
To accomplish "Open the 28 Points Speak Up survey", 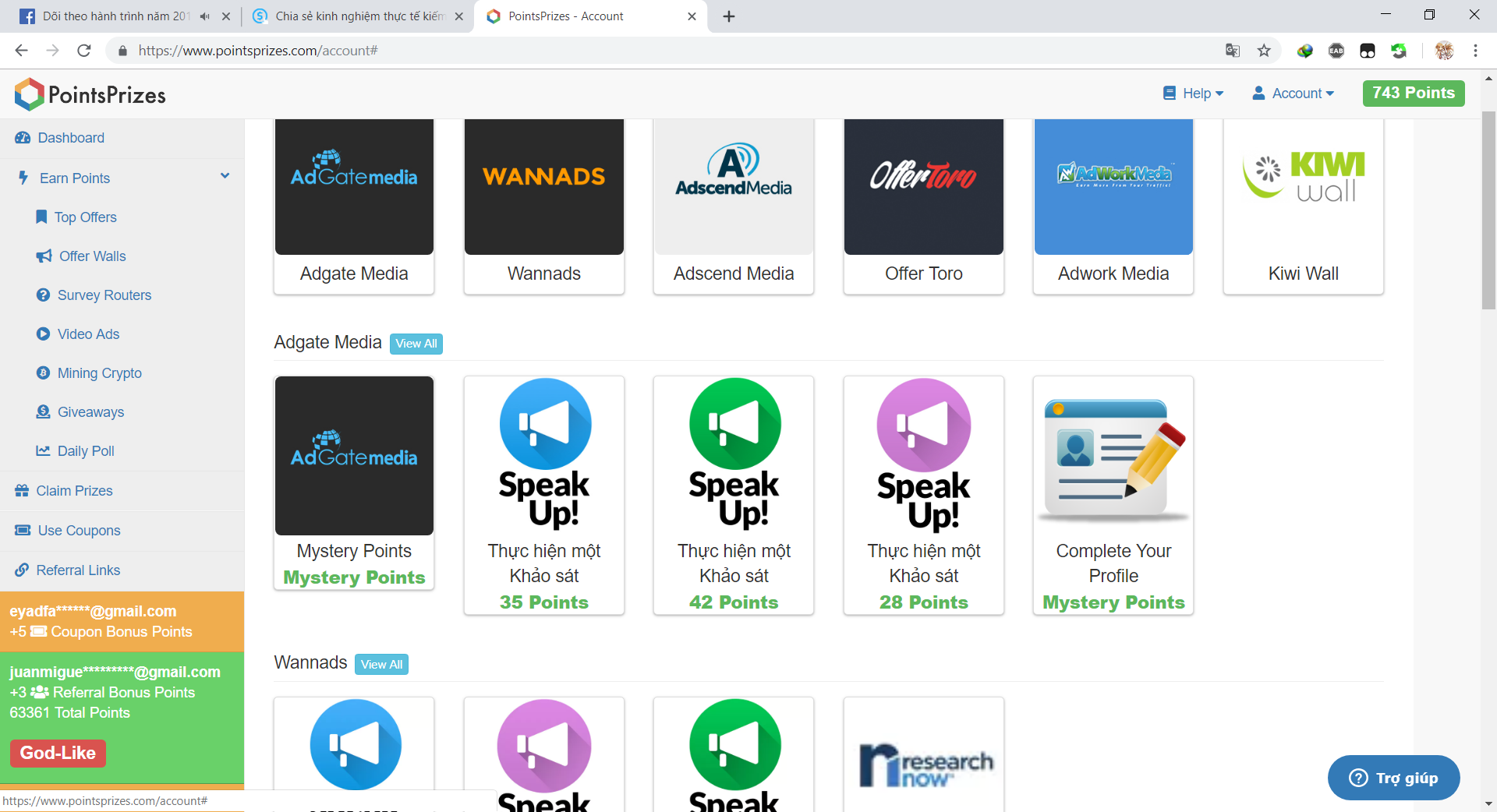I will pos(924,496).
